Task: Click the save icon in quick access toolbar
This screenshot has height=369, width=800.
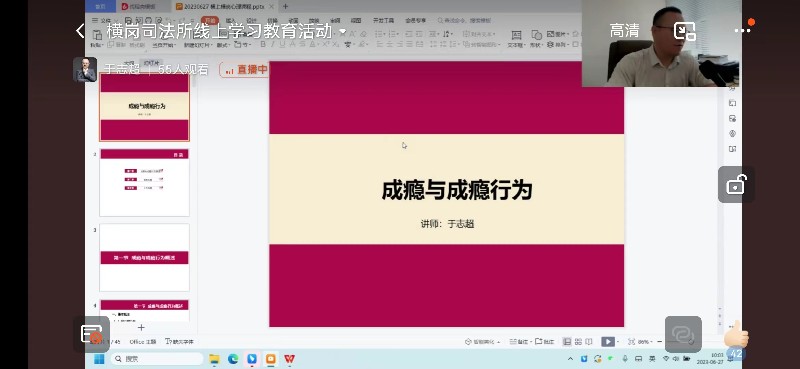Action: pyautogui.click(x=128, y=20)
